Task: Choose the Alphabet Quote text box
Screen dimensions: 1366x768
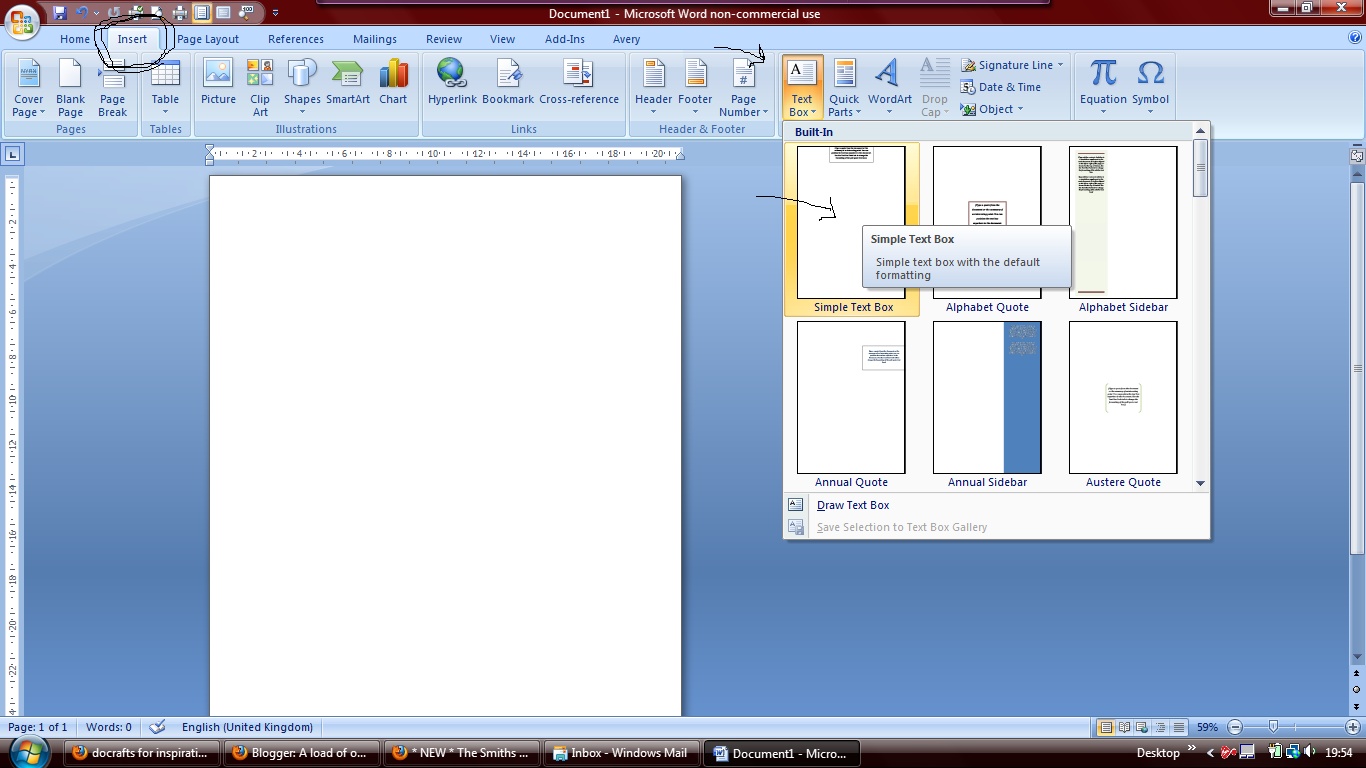Action: 987,229
